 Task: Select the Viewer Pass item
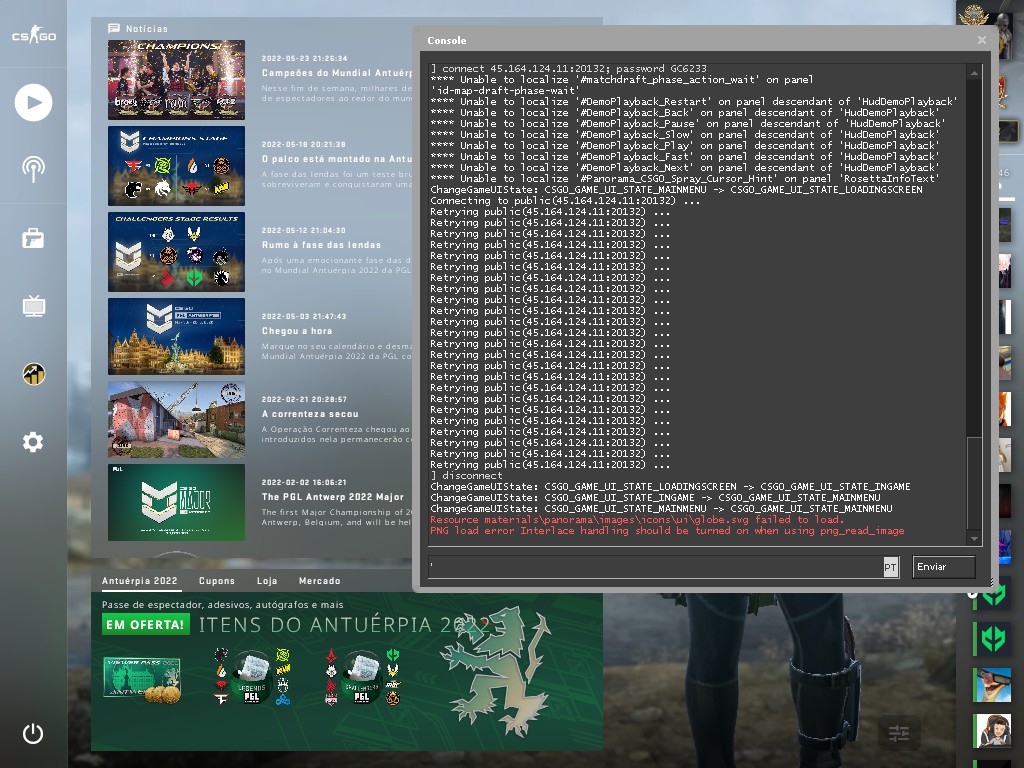click(142, 679)
